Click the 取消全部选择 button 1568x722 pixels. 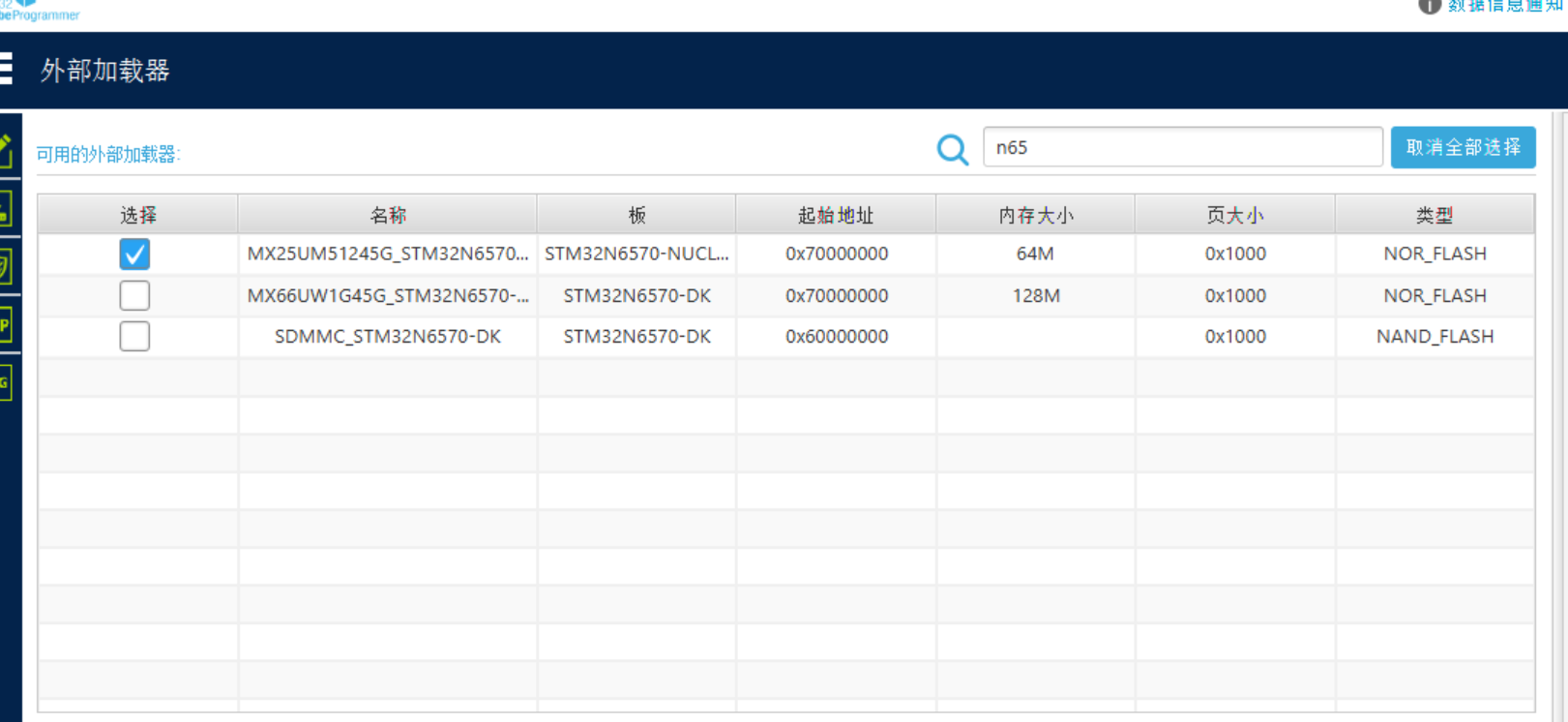[x=1463, y=147]
